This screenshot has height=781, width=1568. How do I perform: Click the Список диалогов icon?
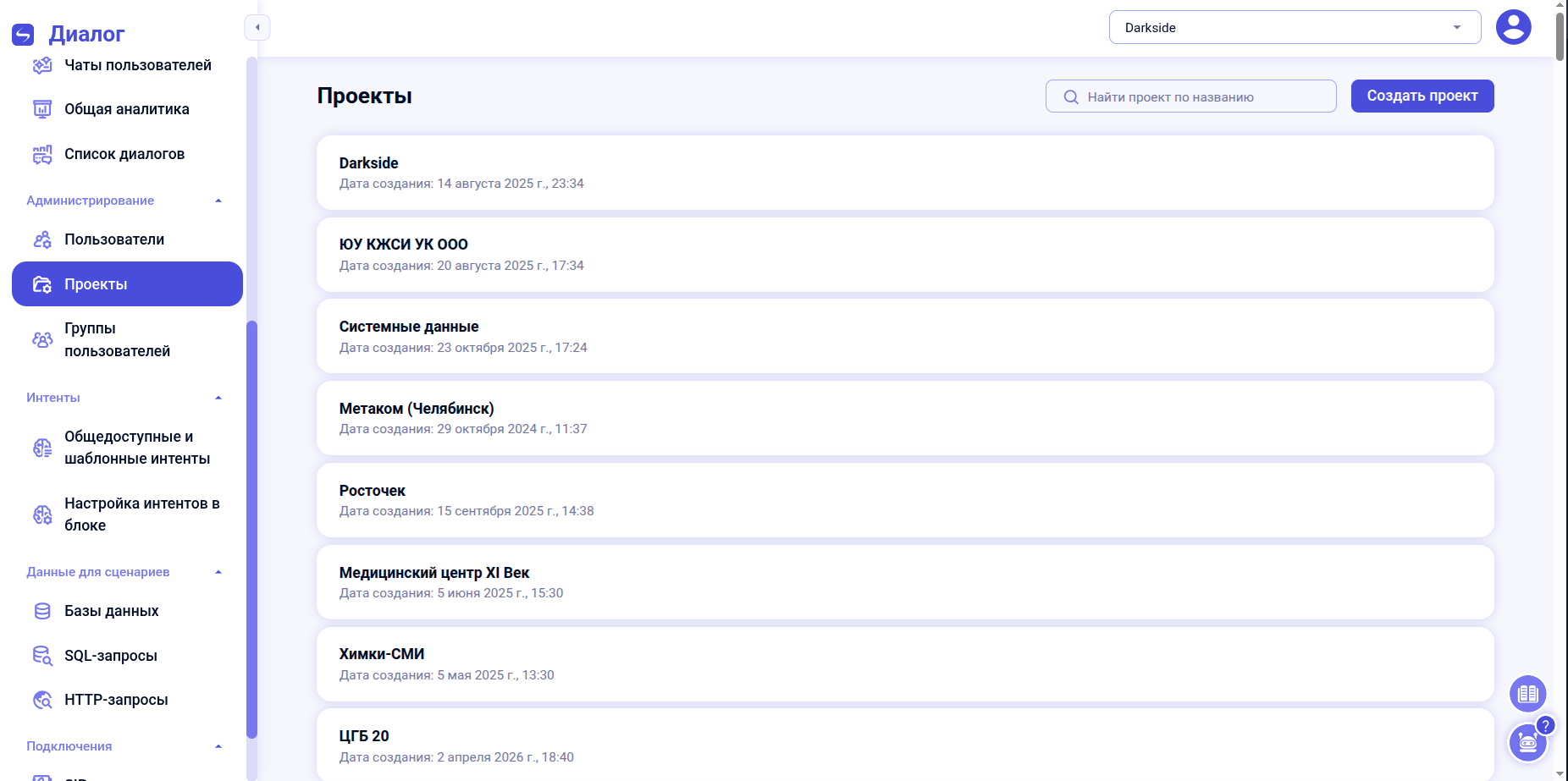[42, 154]
